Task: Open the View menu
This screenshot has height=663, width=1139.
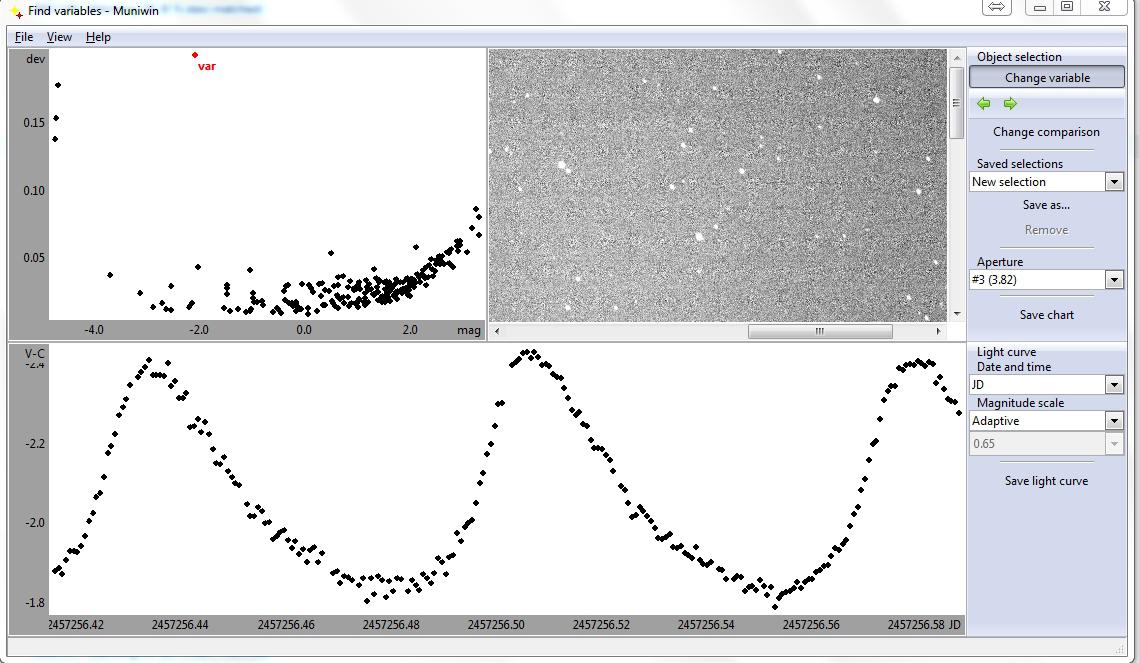Action: coord(59,37)
